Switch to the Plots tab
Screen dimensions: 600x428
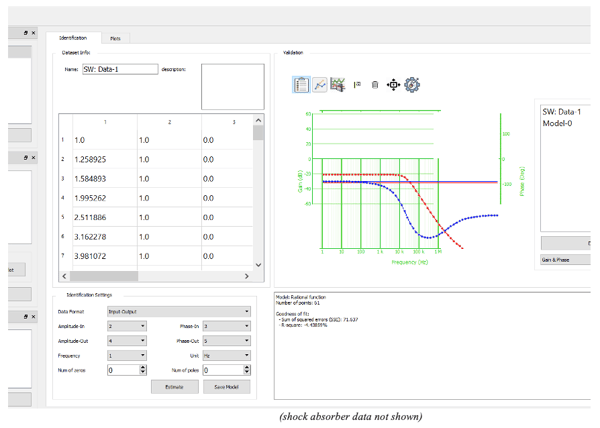coord(115,38)
